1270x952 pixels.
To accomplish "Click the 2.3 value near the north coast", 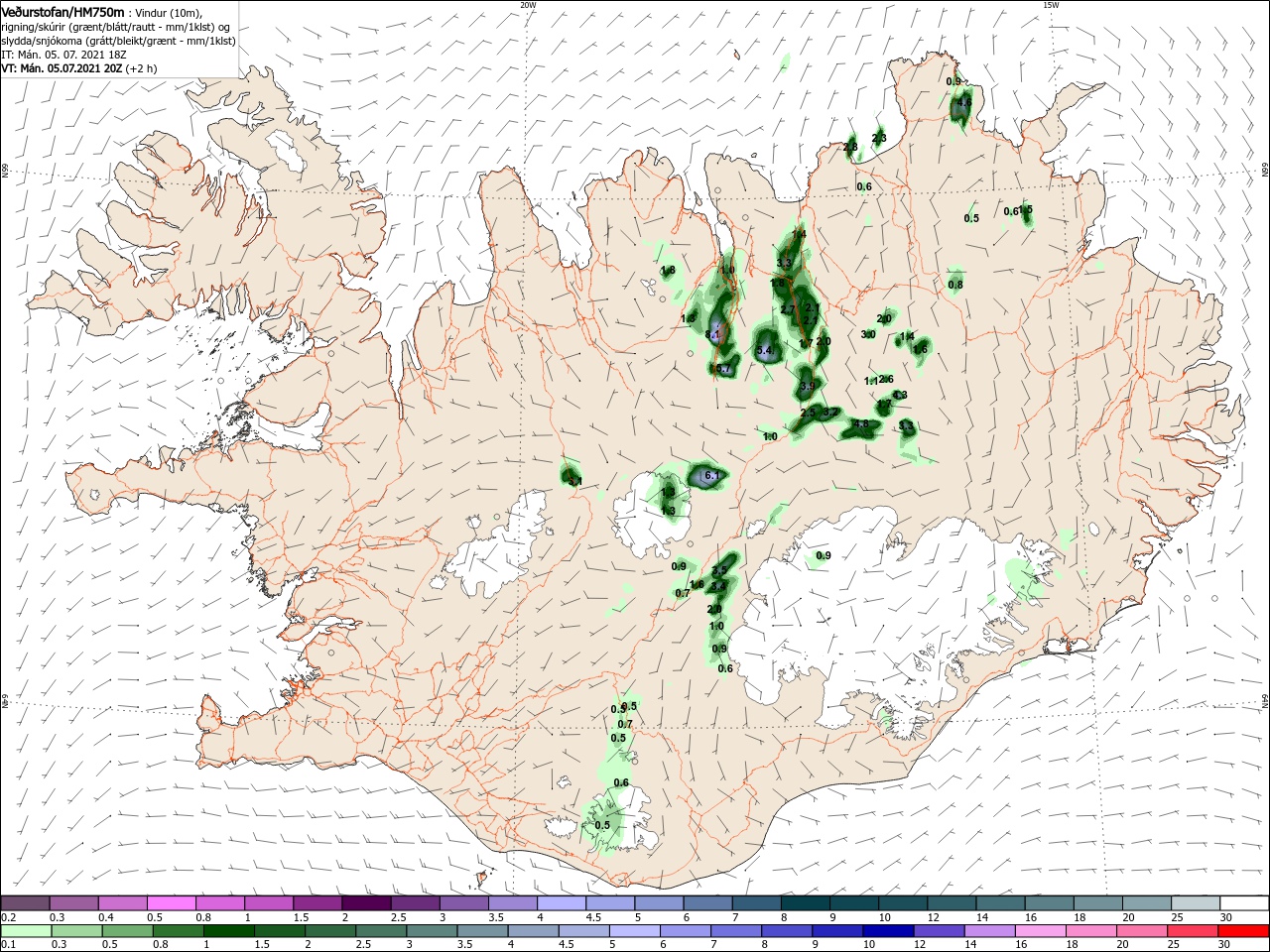I will point(879,138).
